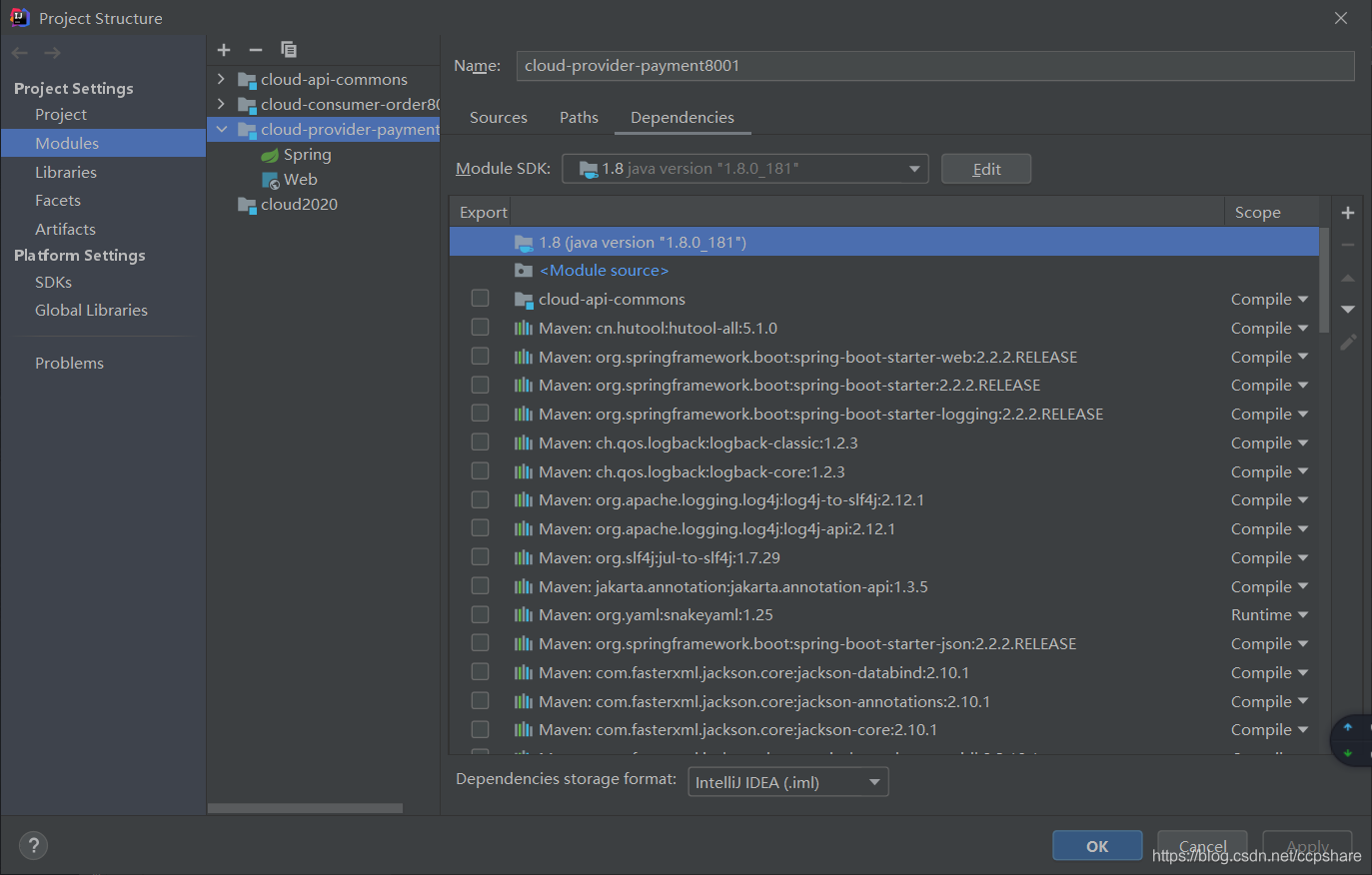Image resolution: width=1372 pixels, height=875 pixels.
Task: Select the Web facet icon
Action: click(x=270, y=180)
